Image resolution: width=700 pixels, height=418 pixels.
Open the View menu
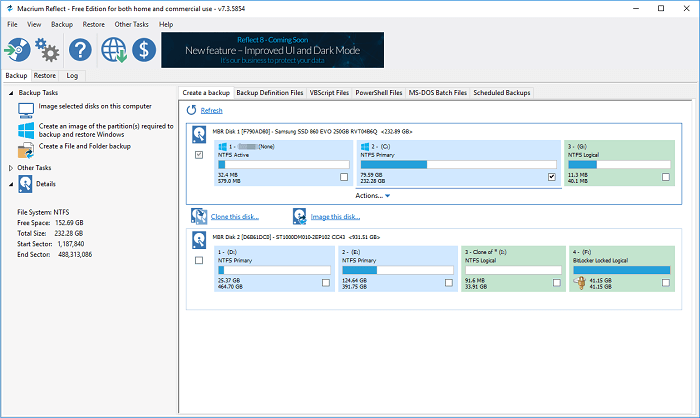click(34, 24)
